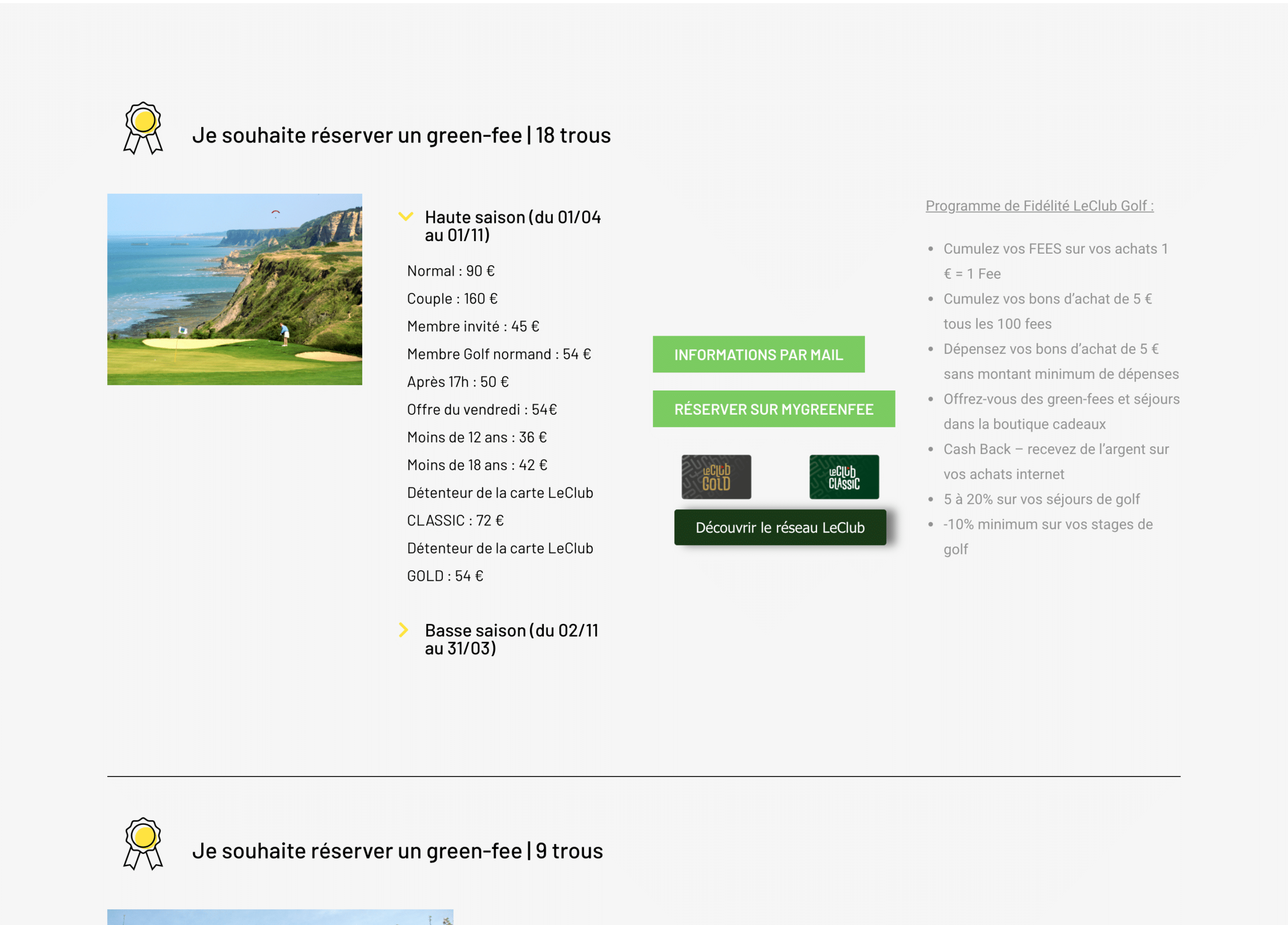The height and width of the screenshot is (925, 1288).
Task: Click Découvrir le réseau LeClub button
Action: (780, 527)
